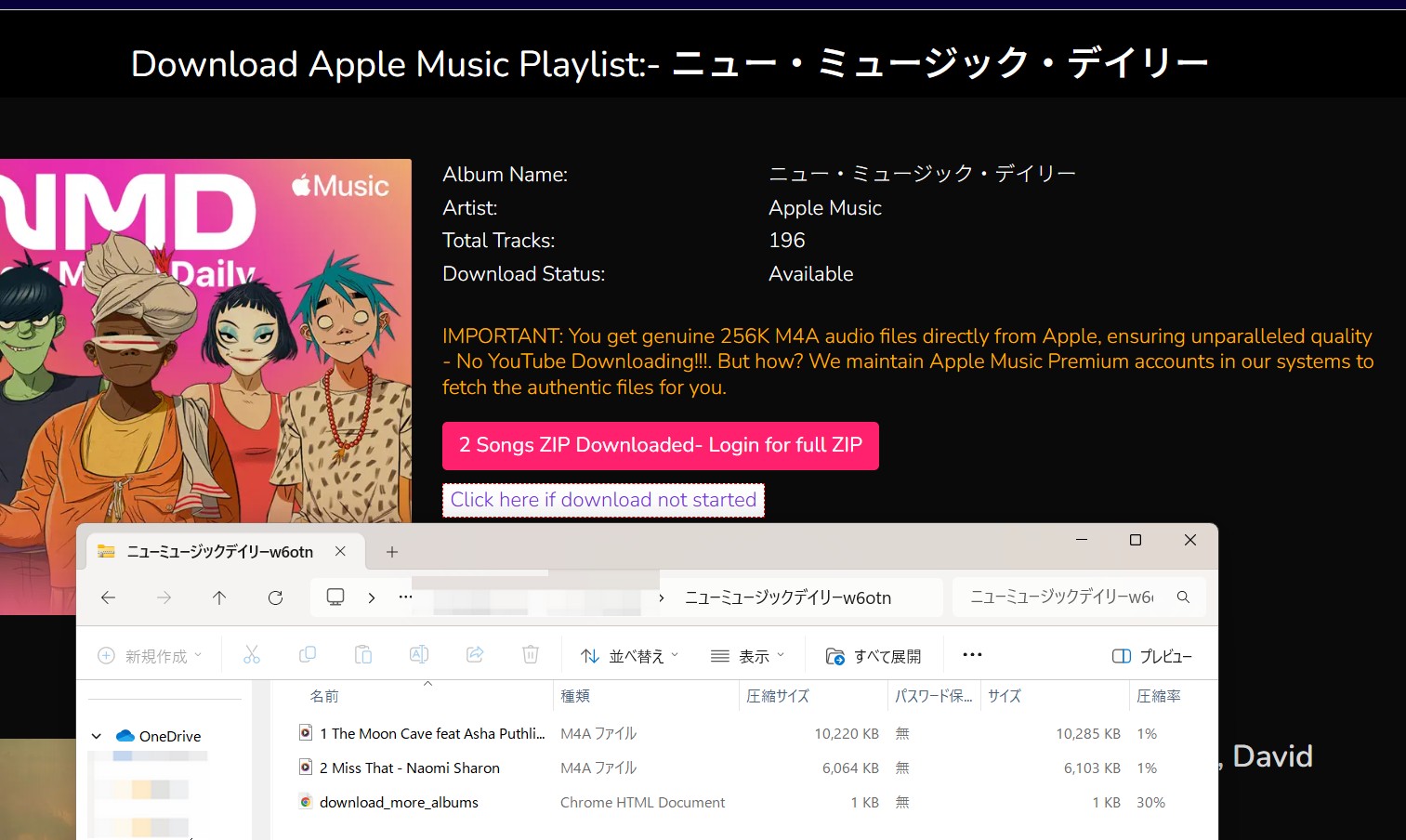Image resolution: width=1406 pixels, height=840 pixels.
Task: Select file 1 The Moon Cave feat Asha Puthli
Action: [432, 733]
